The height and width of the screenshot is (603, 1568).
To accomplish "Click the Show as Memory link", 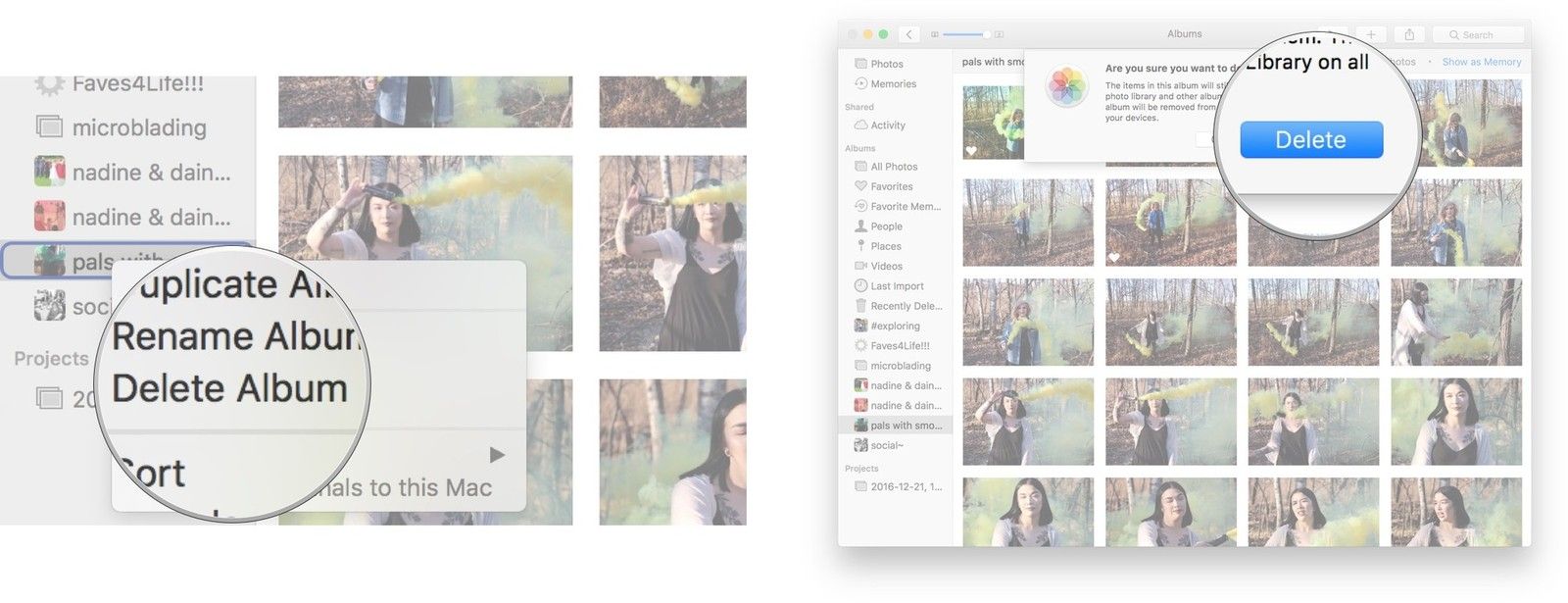I will tap(1481, 62).
